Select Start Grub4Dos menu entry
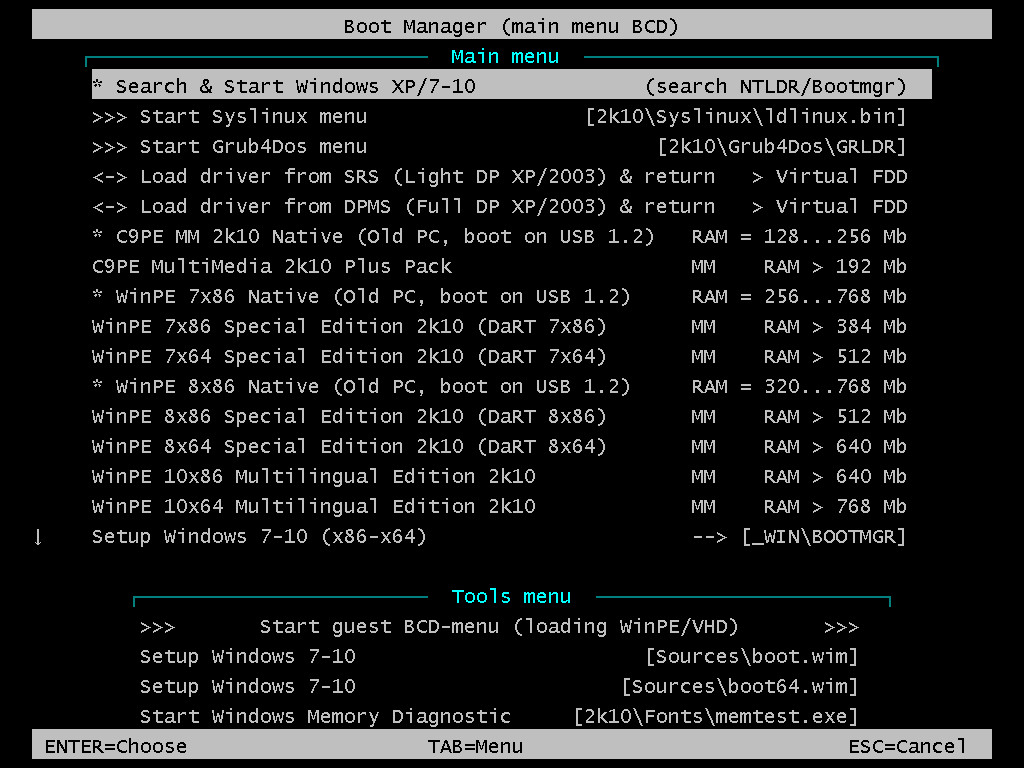Screen dimensions: 1024x768 click(x=498, y=146)
